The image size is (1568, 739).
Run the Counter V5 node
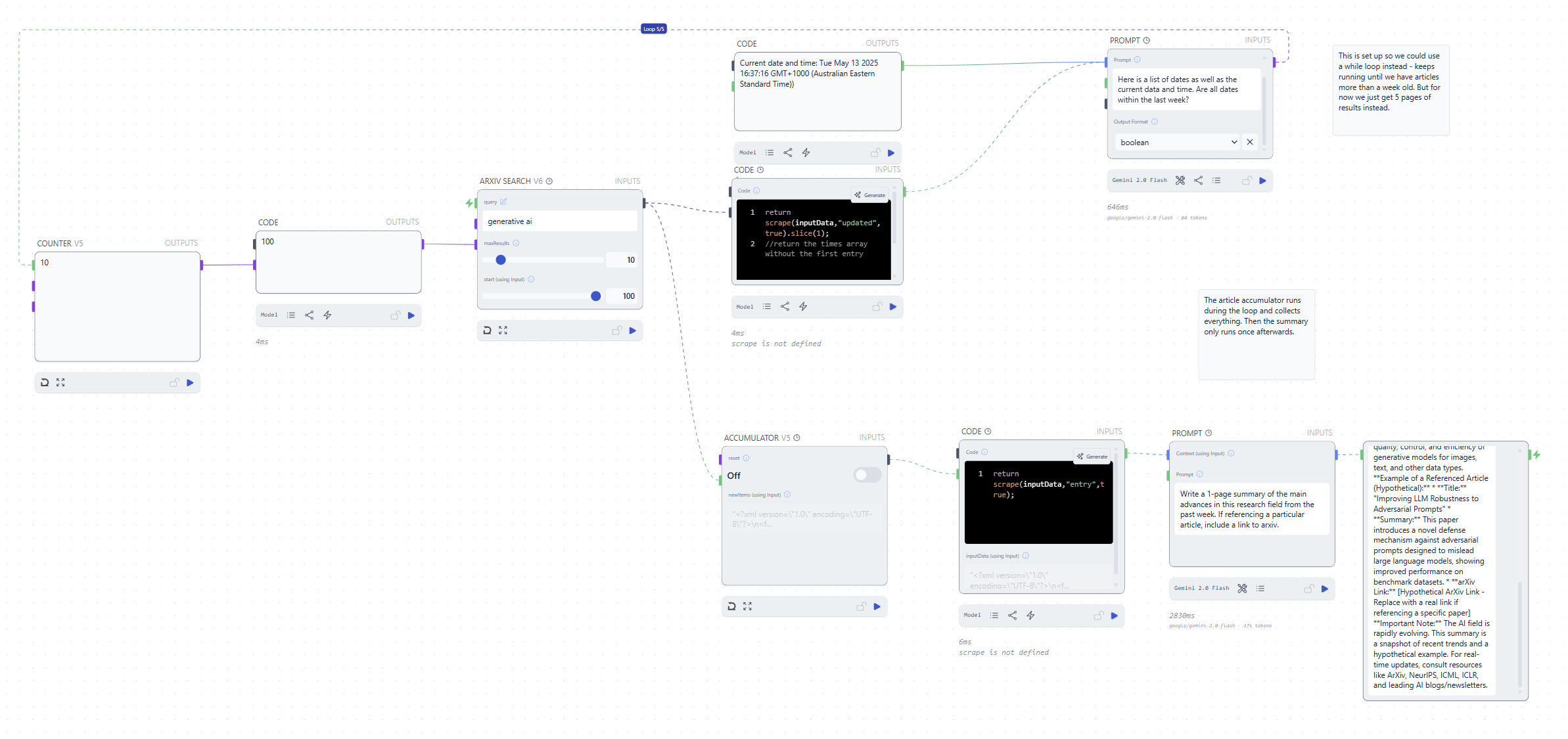pos(190,383)
